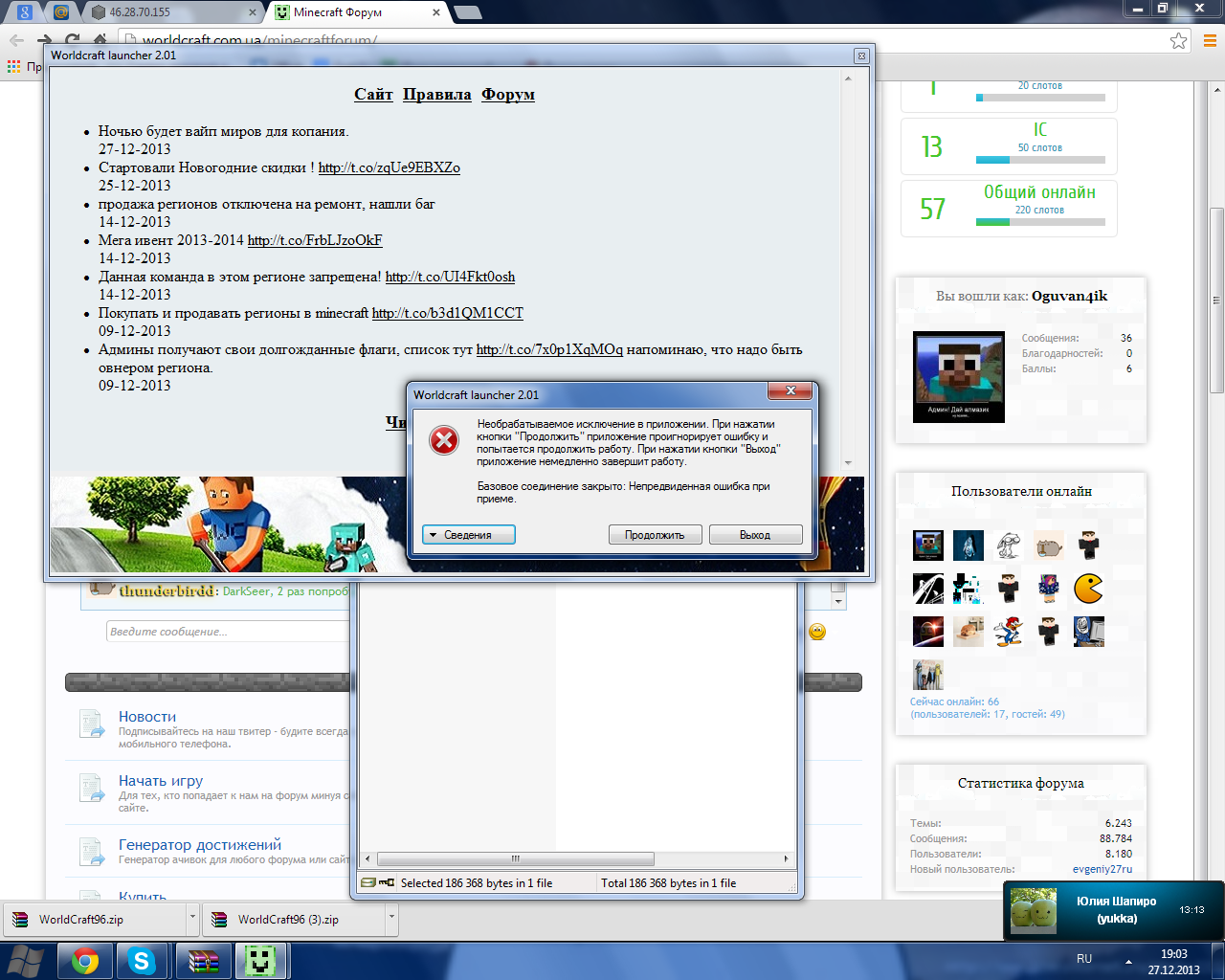Viewport: 1225px width, 980px height.
Task: Click the Новости forum section icon
Action: tap(92, 724)
